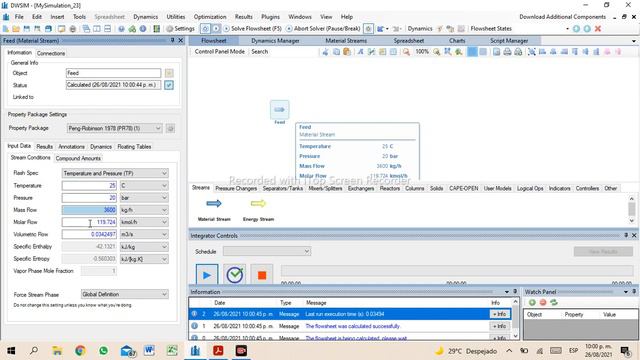The image size is (640, 360).
Task: Click the clock checkmark integrator button
Action: pyautogui.click(x=235, y=275)
